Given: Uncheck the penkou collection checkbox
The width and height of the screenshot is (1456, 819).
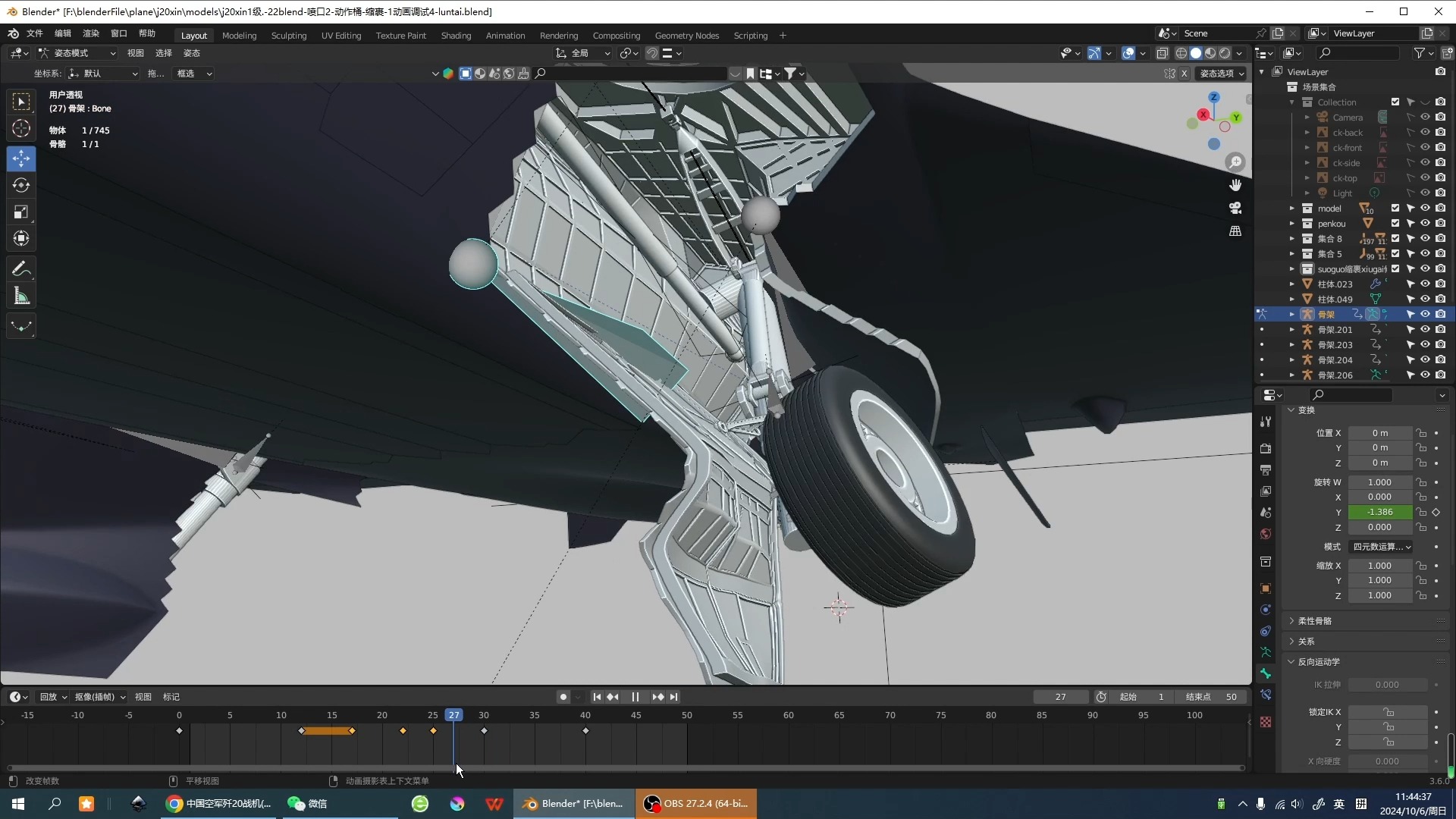Looking at the screenshot, I should click(1395, 224).
